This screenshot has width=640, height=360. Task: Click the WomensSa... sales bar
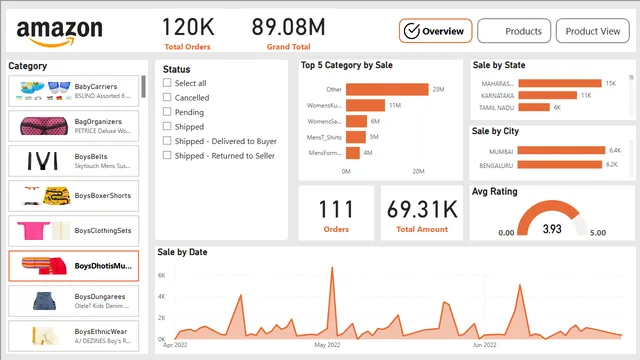coord(356,121)
